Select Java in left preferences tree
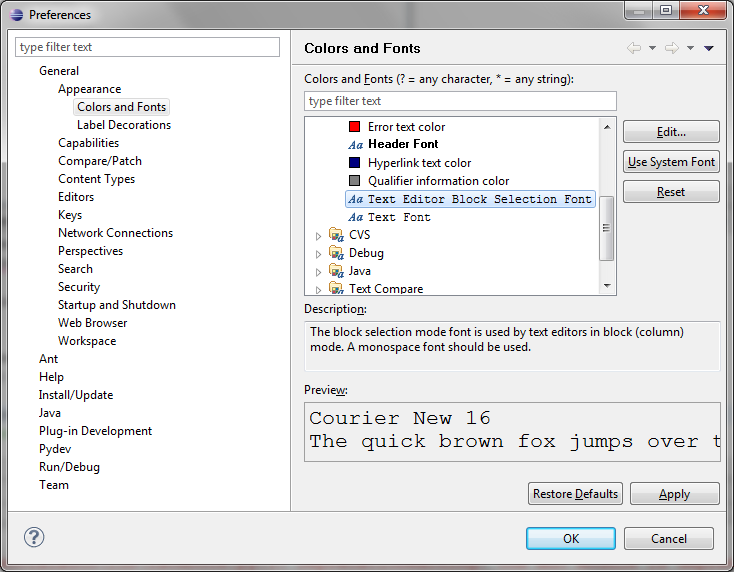The width and height of the screenshot is (734, 572). tap(50, 413)
